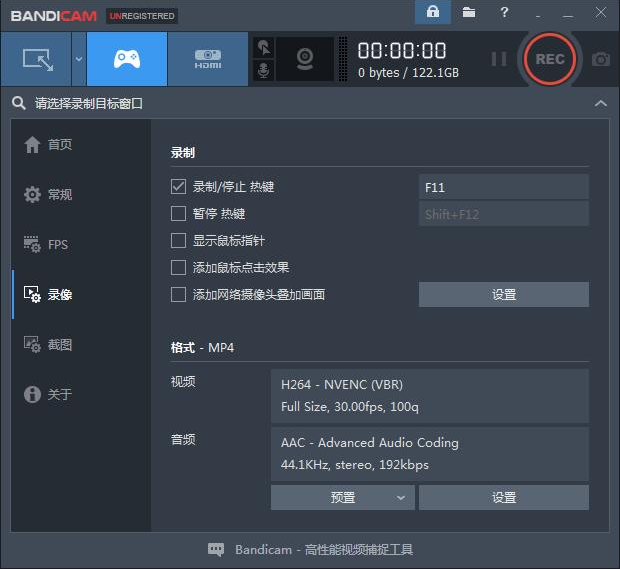Open the screen mode dropdown arrow
The height and width of the screenshot is (570, 620).
pyautogui.click(x=79, y=59)
